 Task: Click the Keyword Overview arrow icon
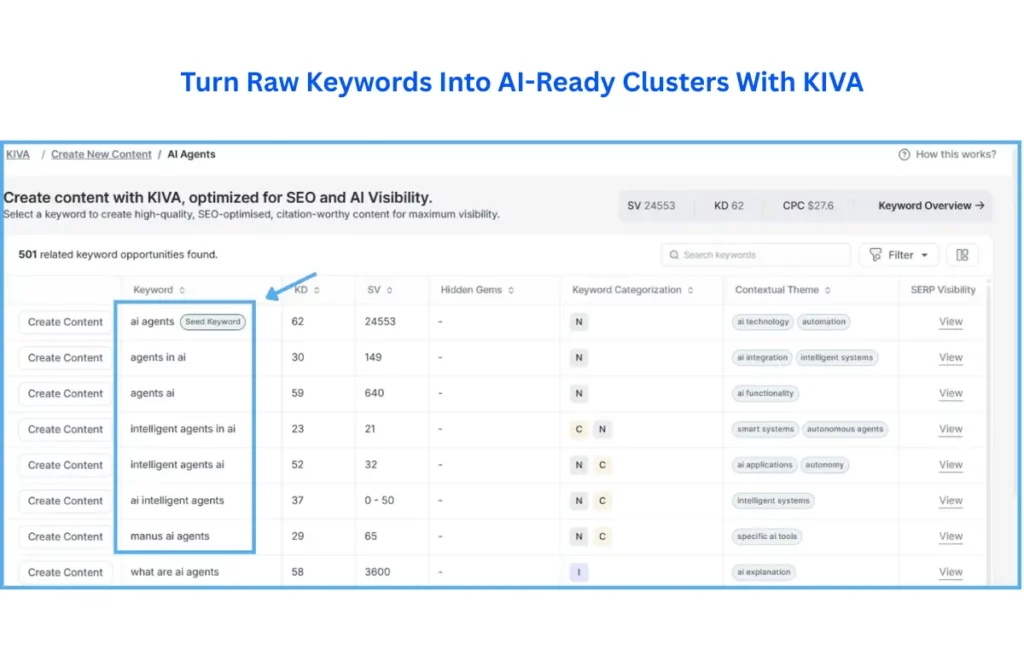(x=978, y=206)
